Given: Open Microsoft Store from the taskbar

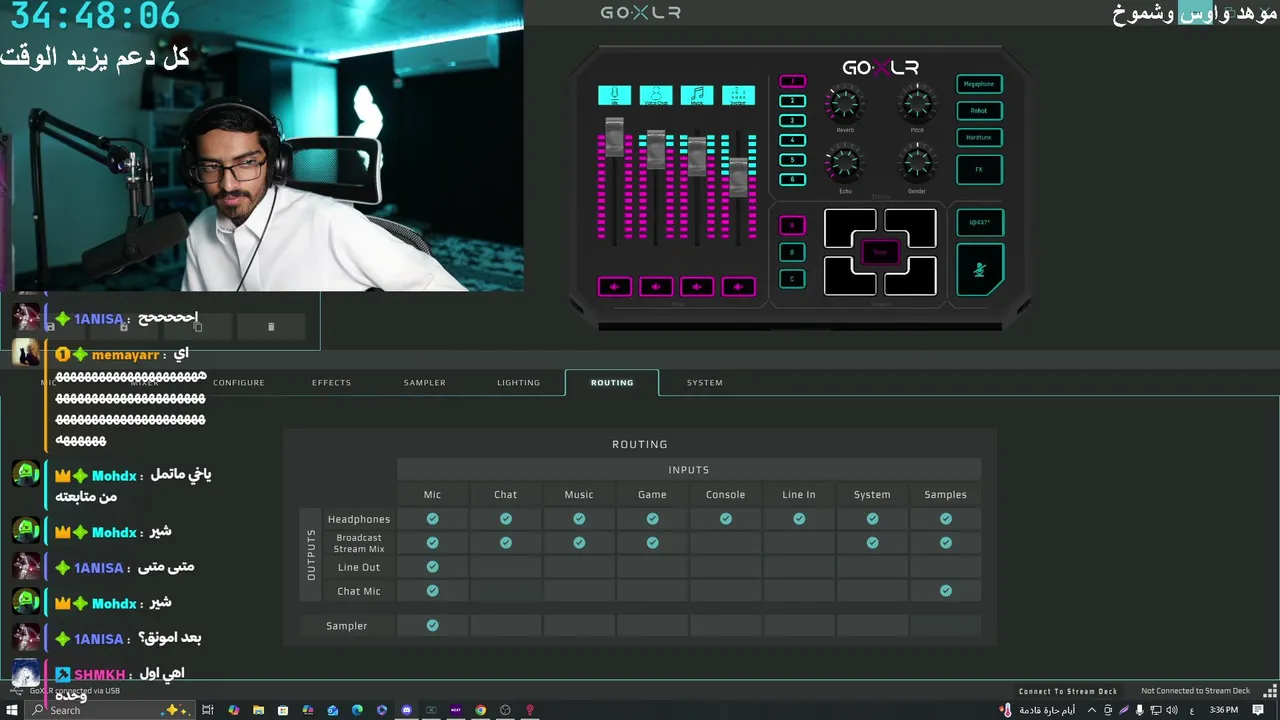Looking at the screenshot, I should pos(283,710).
